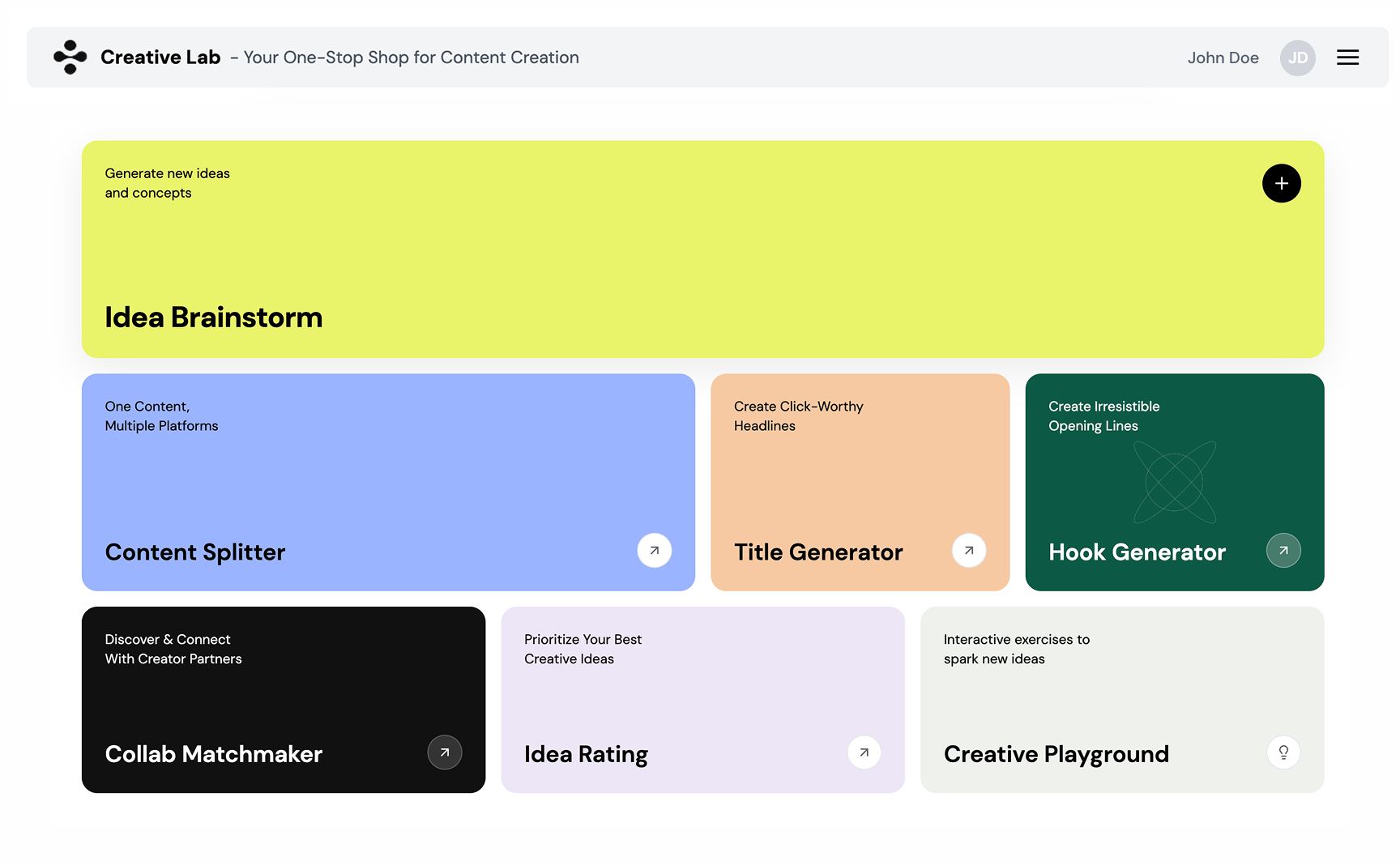This screenshot has width=1400, height=865.
Task: Click 'Create Click-Worthy Headlines' text
Action: click(x=799, y=416)
